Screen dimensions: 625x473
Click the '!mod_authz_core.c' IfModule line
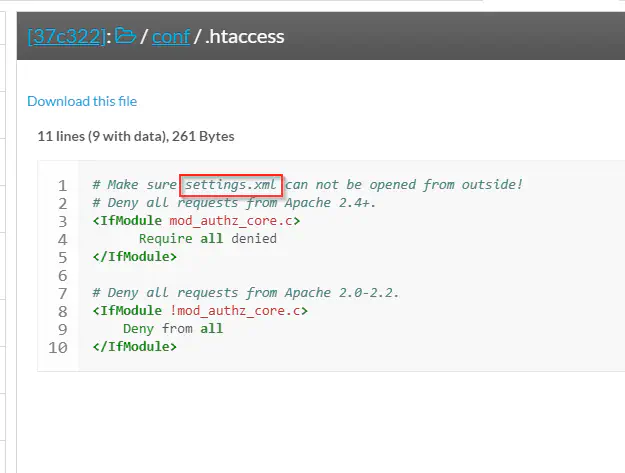[200, 311]
